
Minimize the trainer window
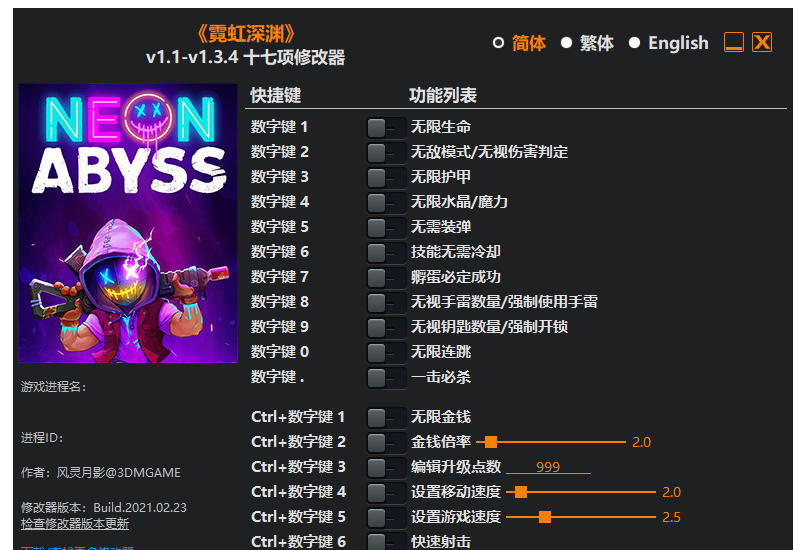coord(734,42)
